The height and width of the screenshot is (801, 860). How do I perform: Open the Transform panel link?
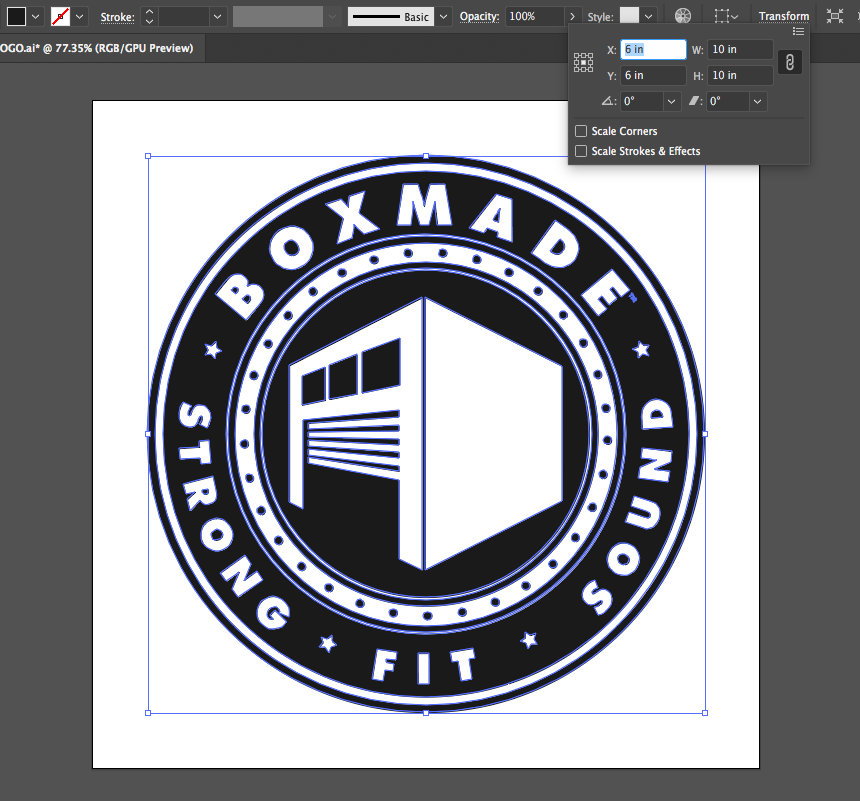click(784, 16)
